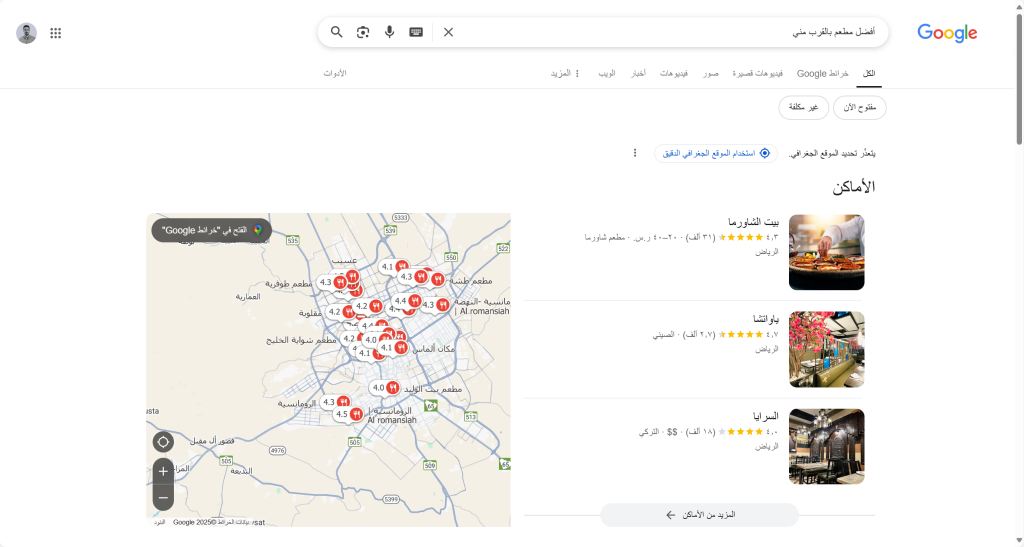This screenshot has height=547, width=1024.
Task: Click the ياوانشا photo thumbnail
Action: 826,349
